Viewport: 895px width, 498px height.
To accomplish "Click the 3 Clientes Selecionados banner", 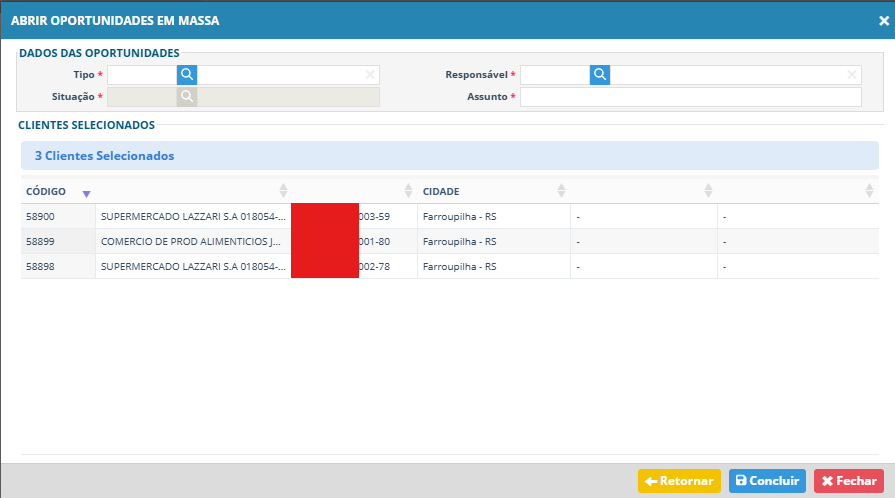I will point(450,155).
